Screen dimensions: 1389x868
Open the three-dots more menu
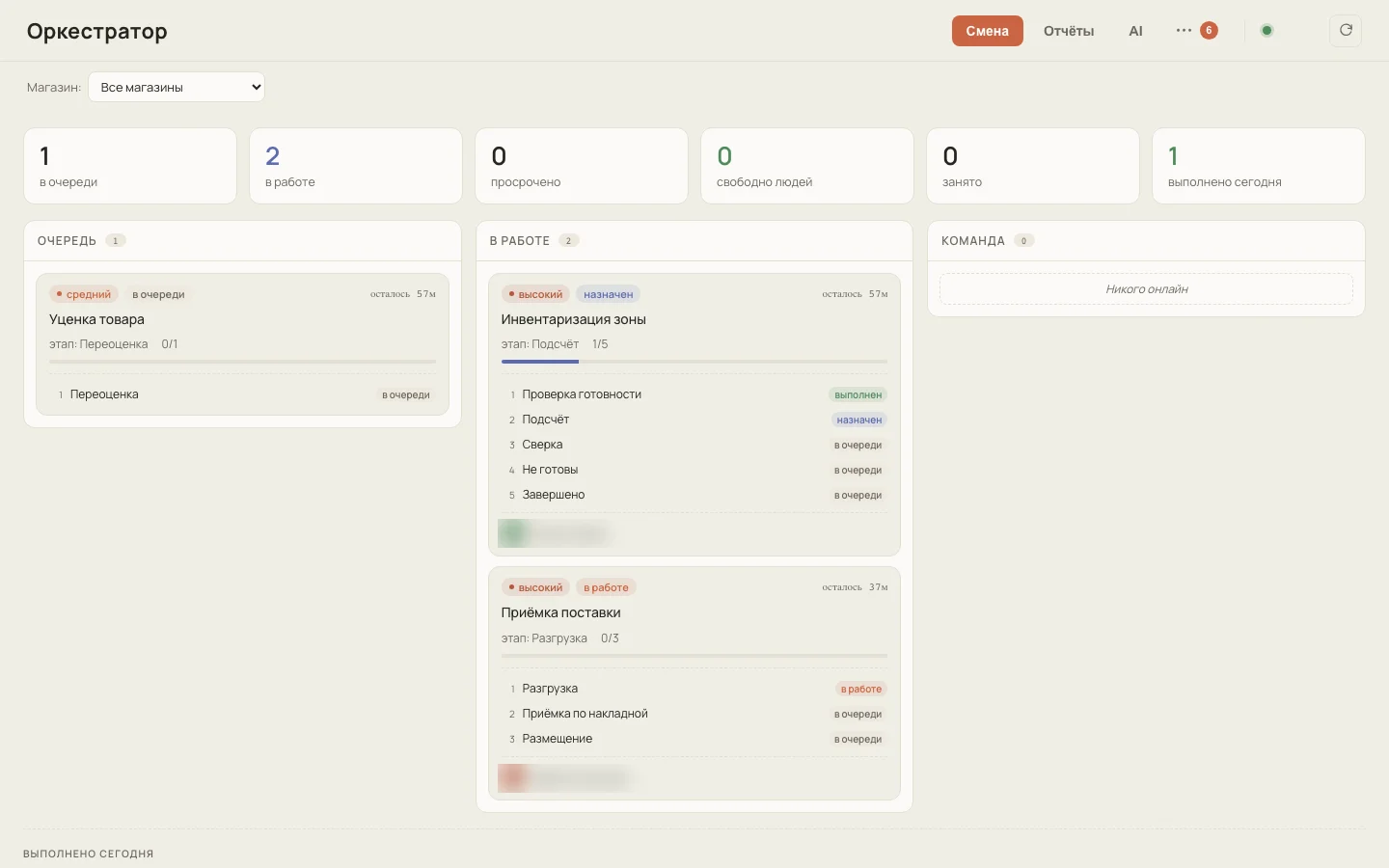pyautogui.click(x=1184, y=31)
